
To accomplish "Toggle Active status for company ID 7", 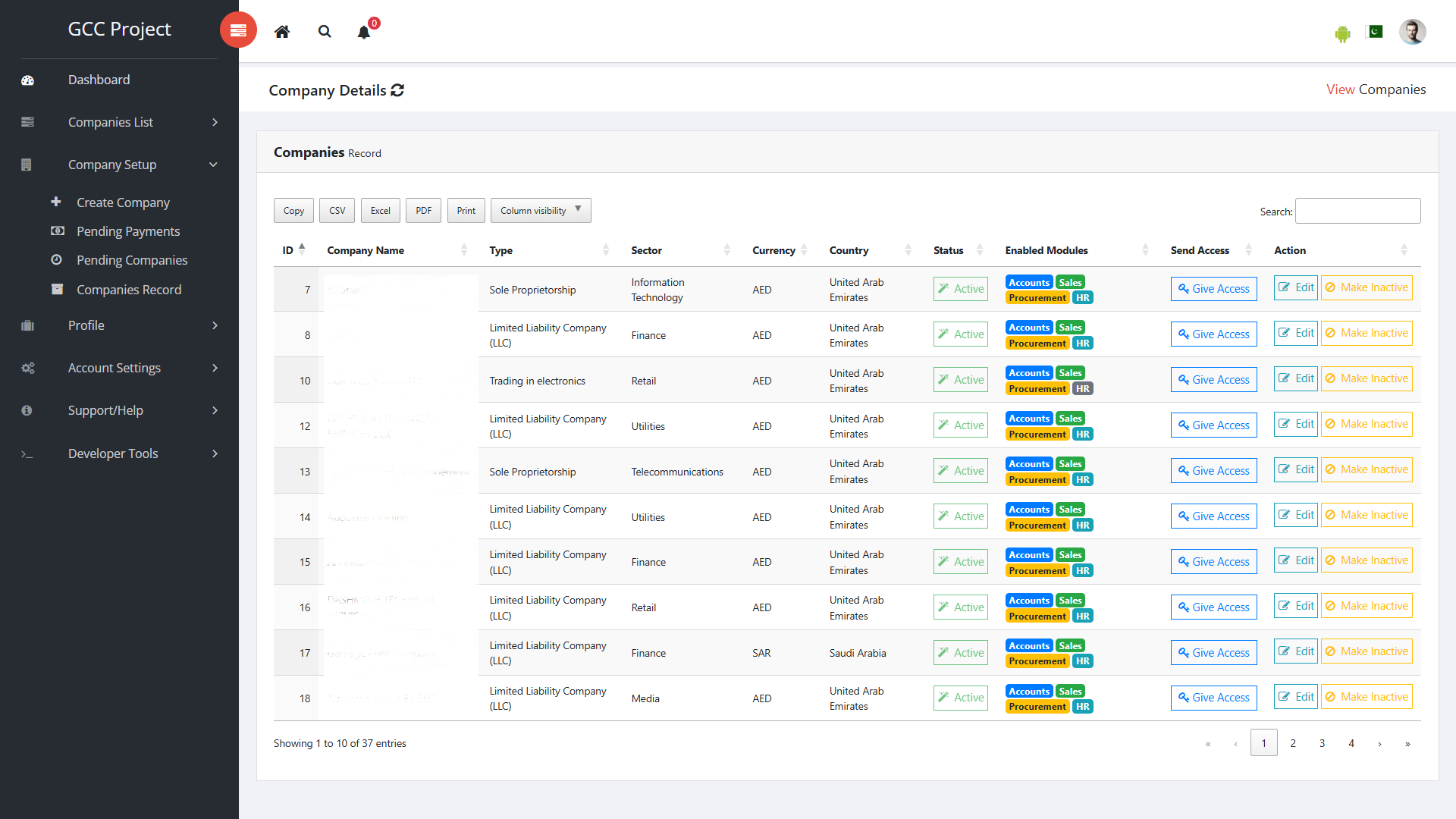I will [x=961, y=289].
